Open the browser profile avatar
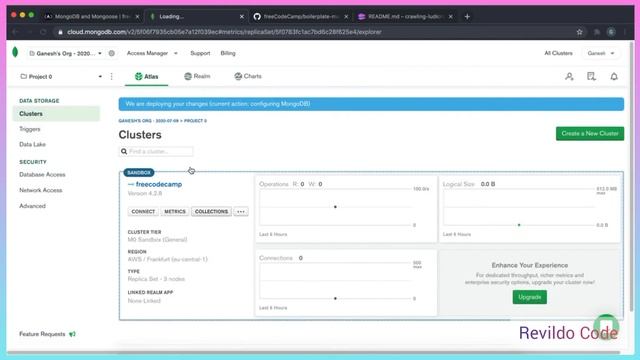The width and height of the screenshot is (640, 360). [x=611, y=32]
